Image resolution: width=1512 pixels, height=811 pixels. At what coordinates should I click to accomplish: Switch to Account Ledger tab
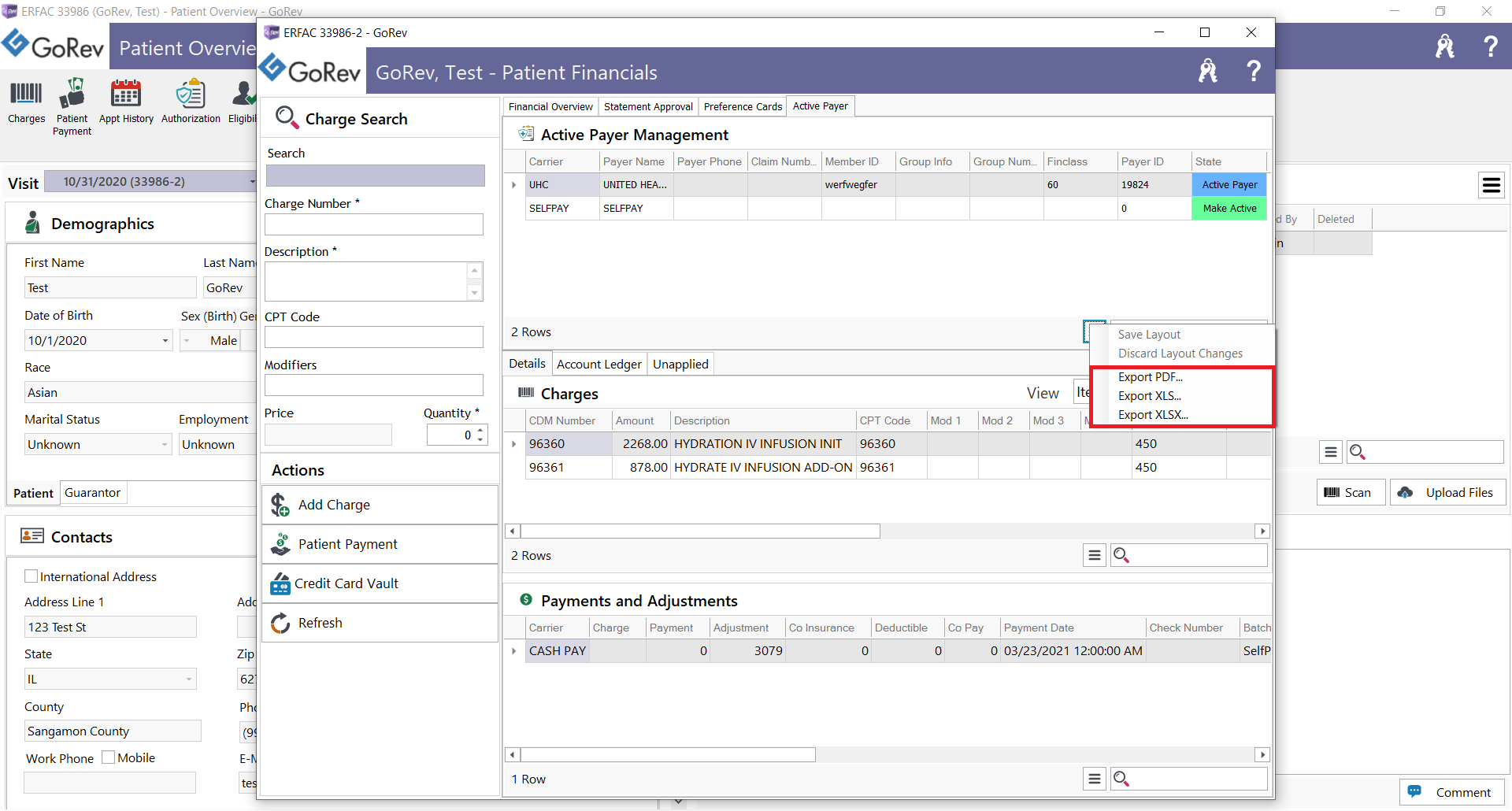(x=599, y=364)
